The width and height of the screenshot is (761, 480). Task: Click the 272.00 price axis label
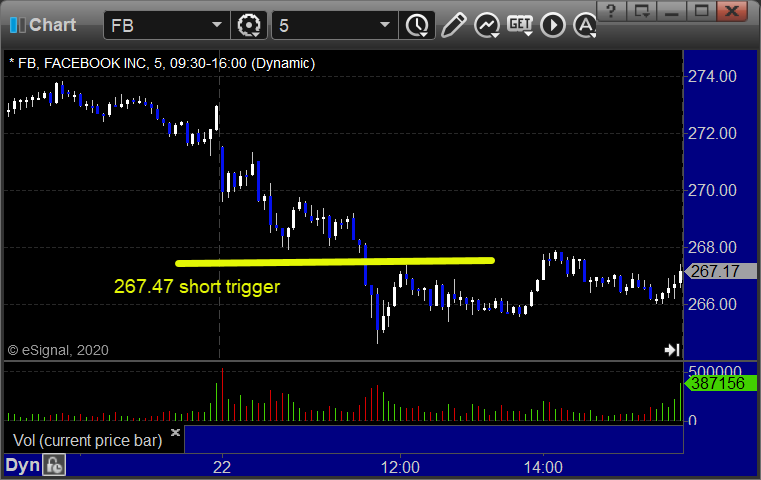(x=712, y=133)
